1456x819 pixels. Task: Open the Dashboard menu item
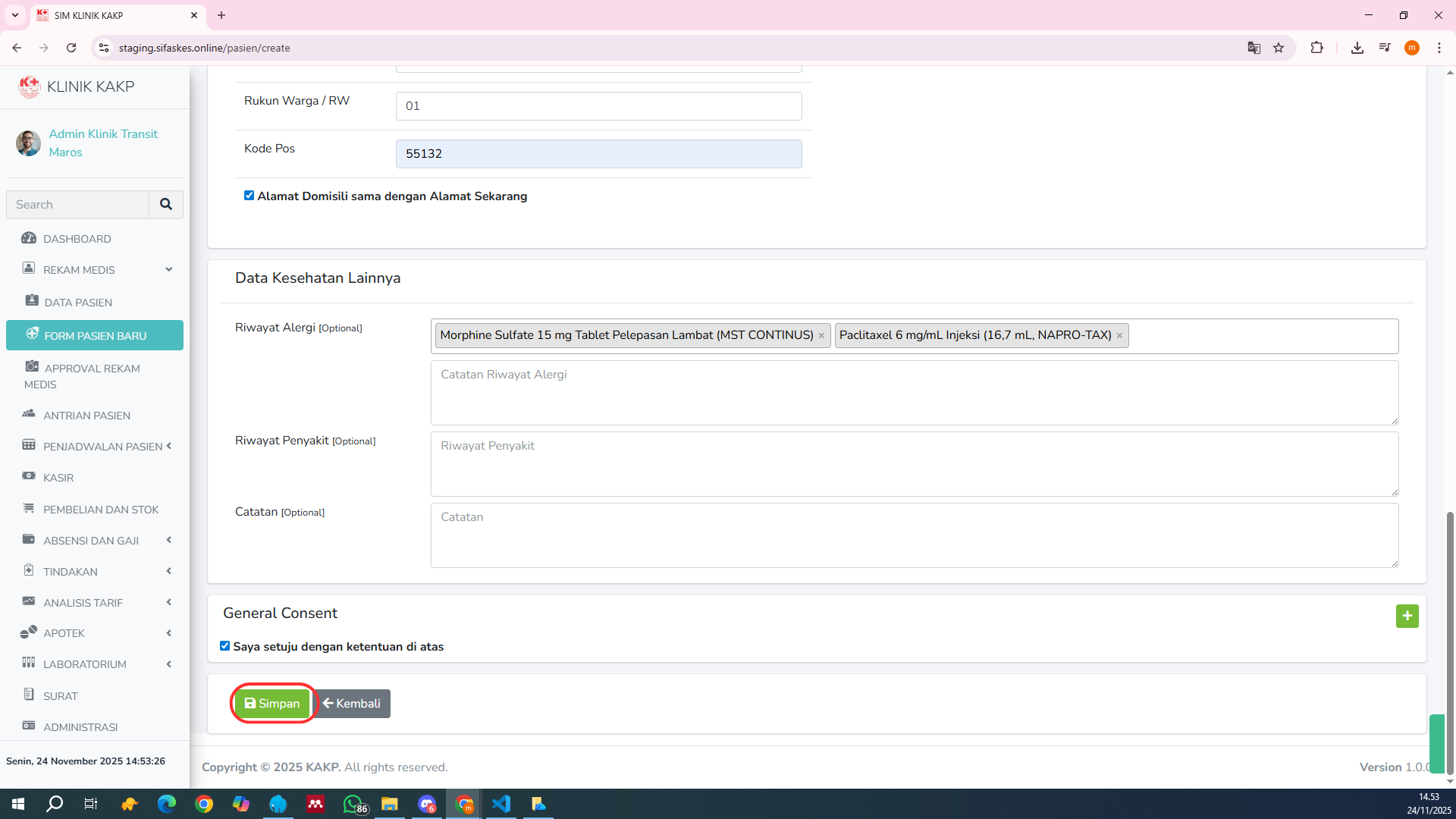(77, 239)
